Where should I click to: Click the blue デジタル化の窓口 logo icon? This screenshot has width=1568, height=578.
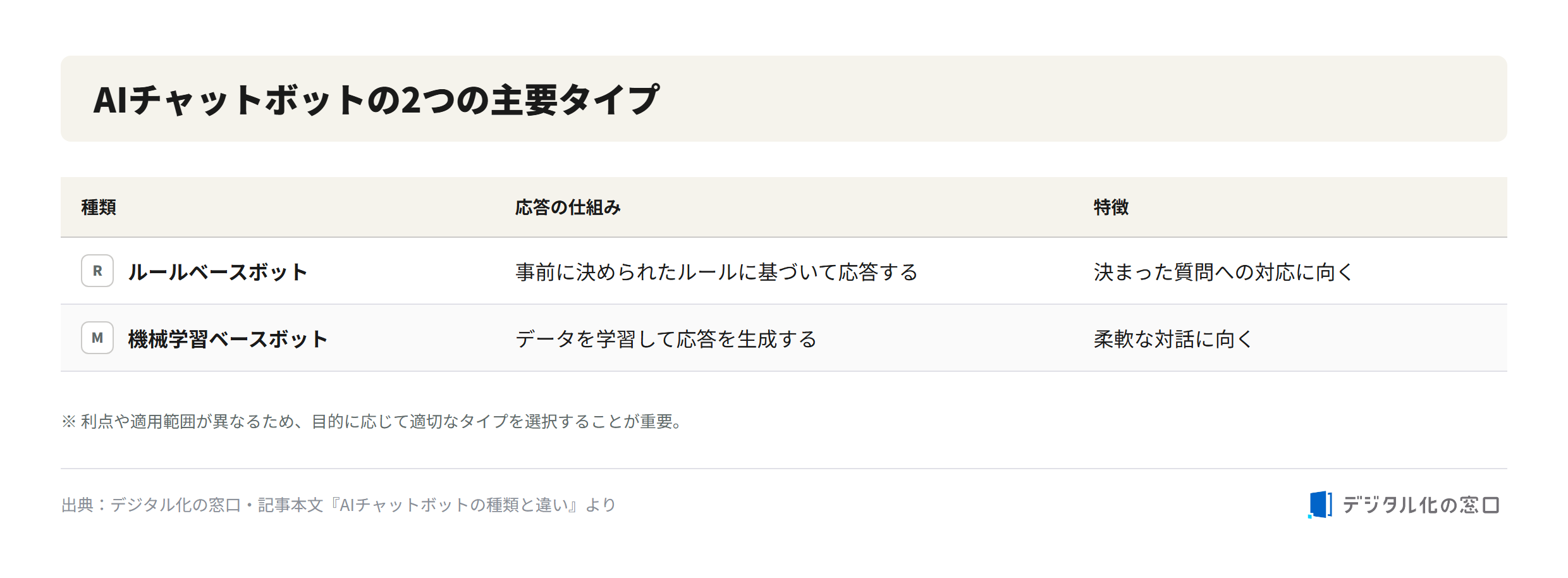click(x=1320, y=505)
